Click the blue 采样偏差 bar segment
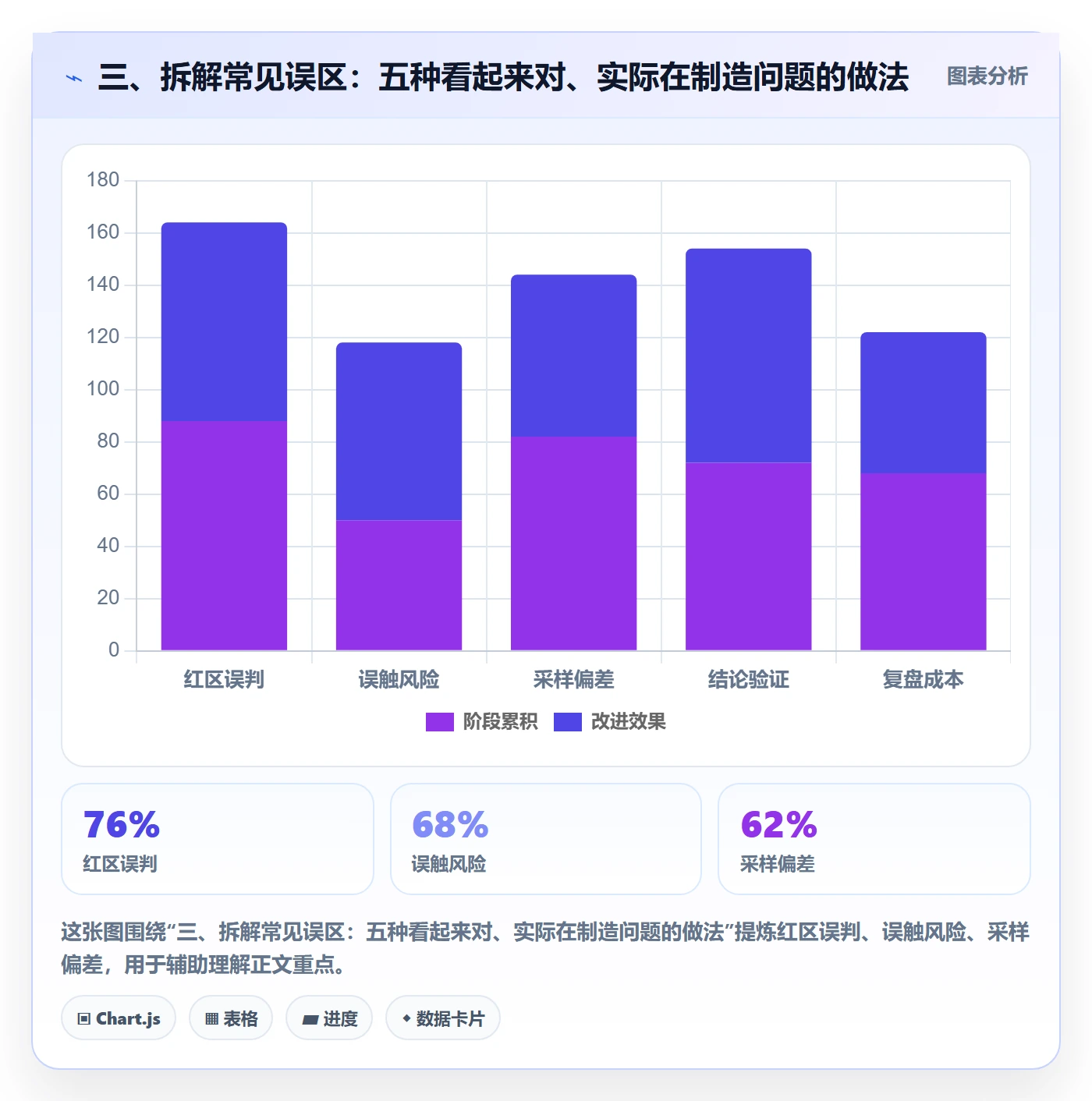This screenshot has width=1092, height=1101. [573, 356]
